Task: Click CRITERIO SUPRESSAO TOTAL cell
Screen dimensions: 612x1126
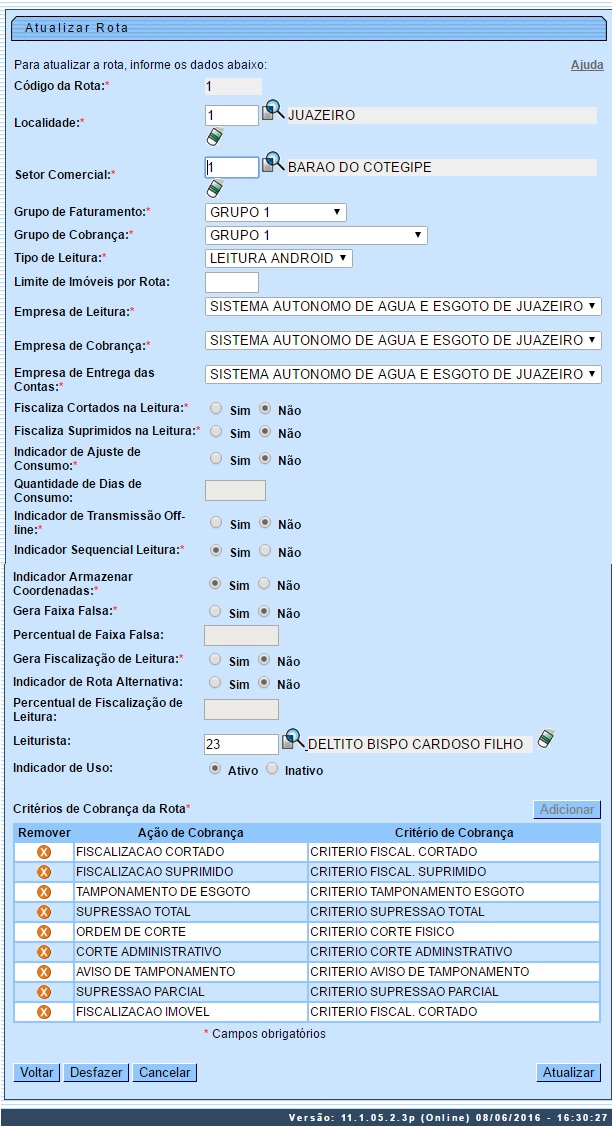Action: click(x=454, y=912)
